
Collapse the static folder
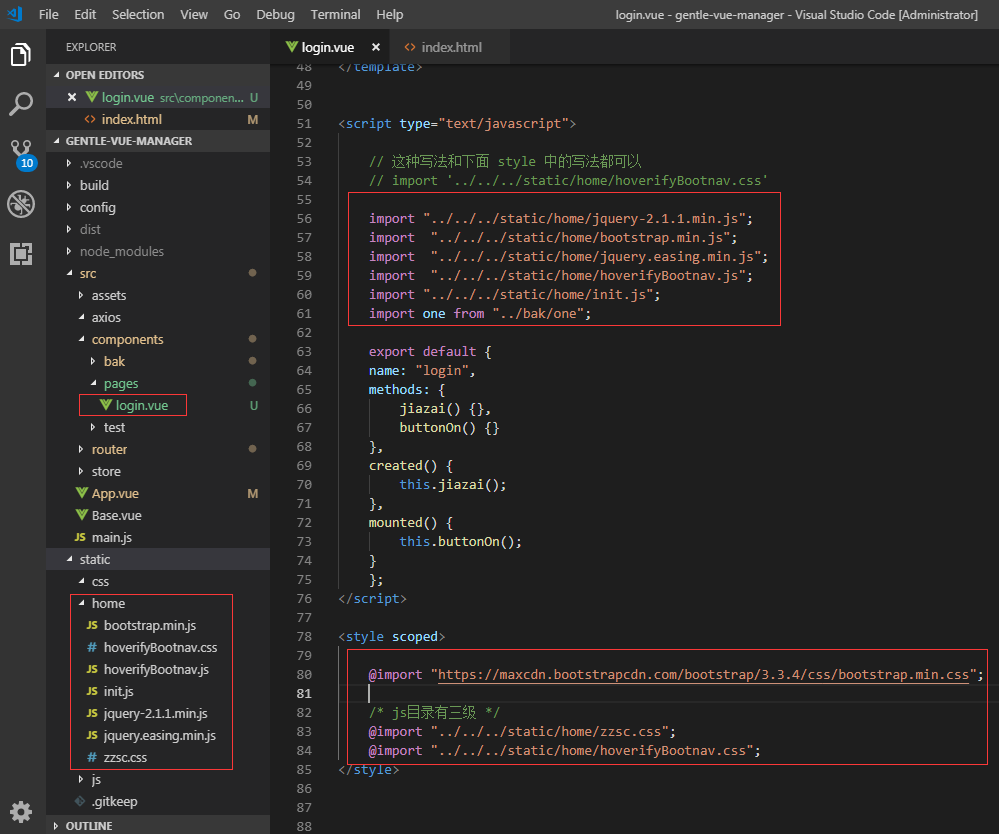pyautogui.click(x=158, y=559)
